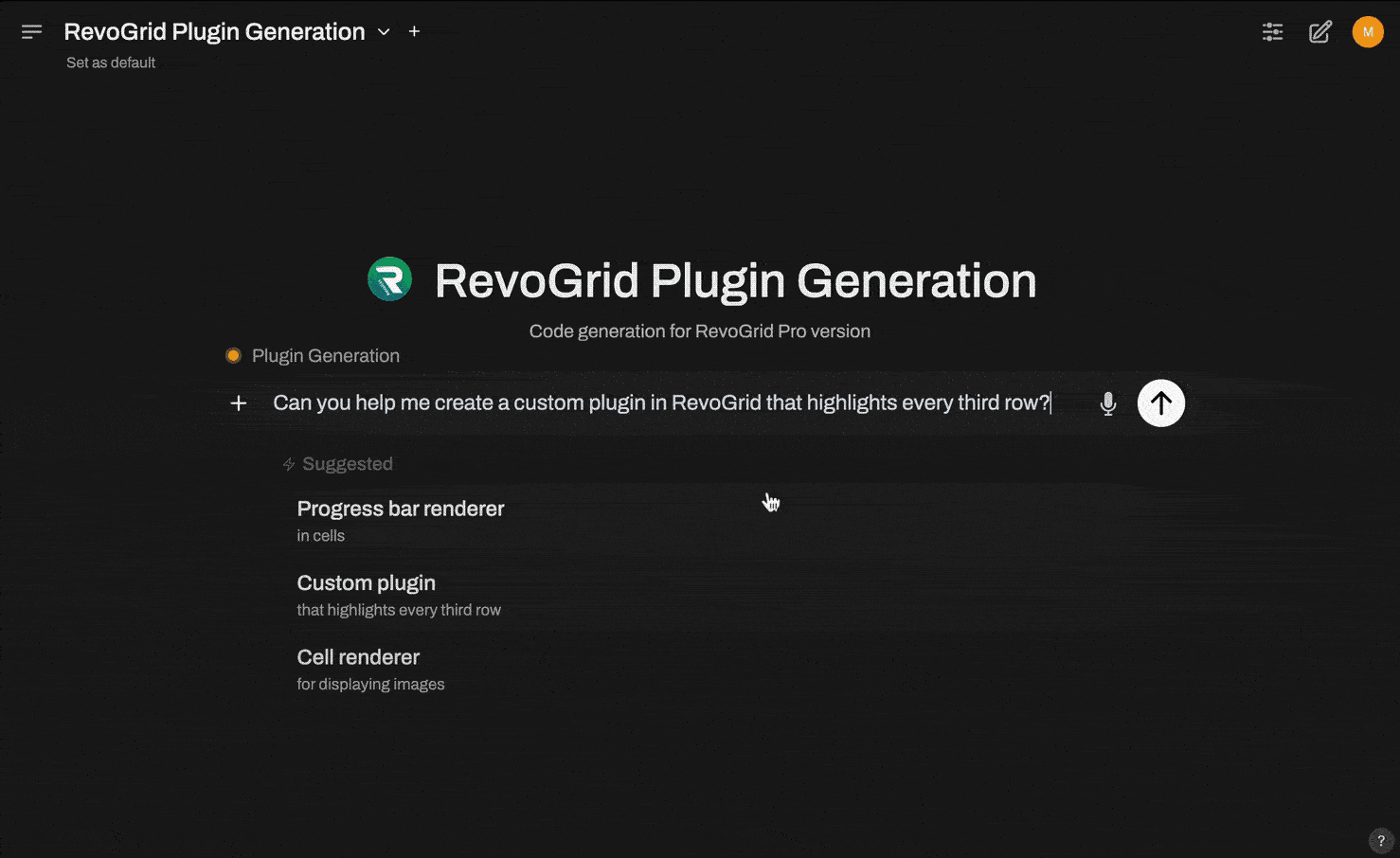The image size is (1400, 858).
Task: Add another model with the plus icon
Action: (414, 32)
